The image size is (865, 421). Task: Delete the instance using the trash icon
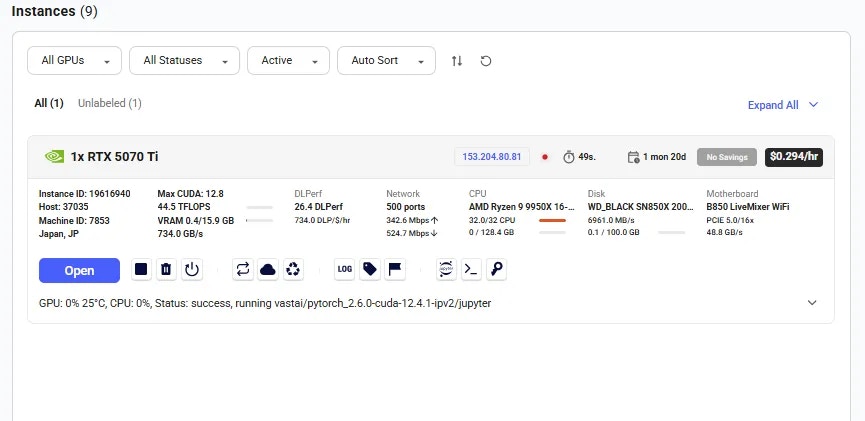[166, 269]
